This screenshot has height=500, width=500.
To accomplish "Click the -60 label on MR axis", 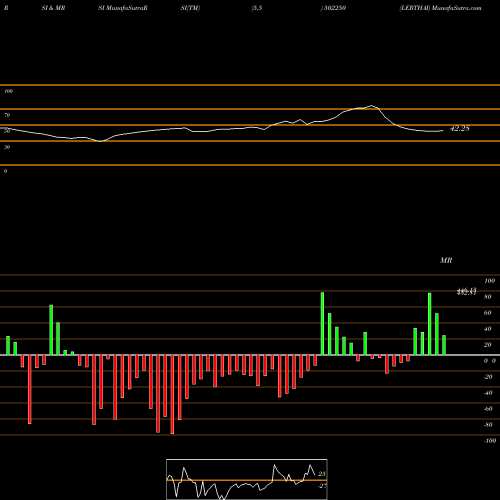I will click(488, 409).
